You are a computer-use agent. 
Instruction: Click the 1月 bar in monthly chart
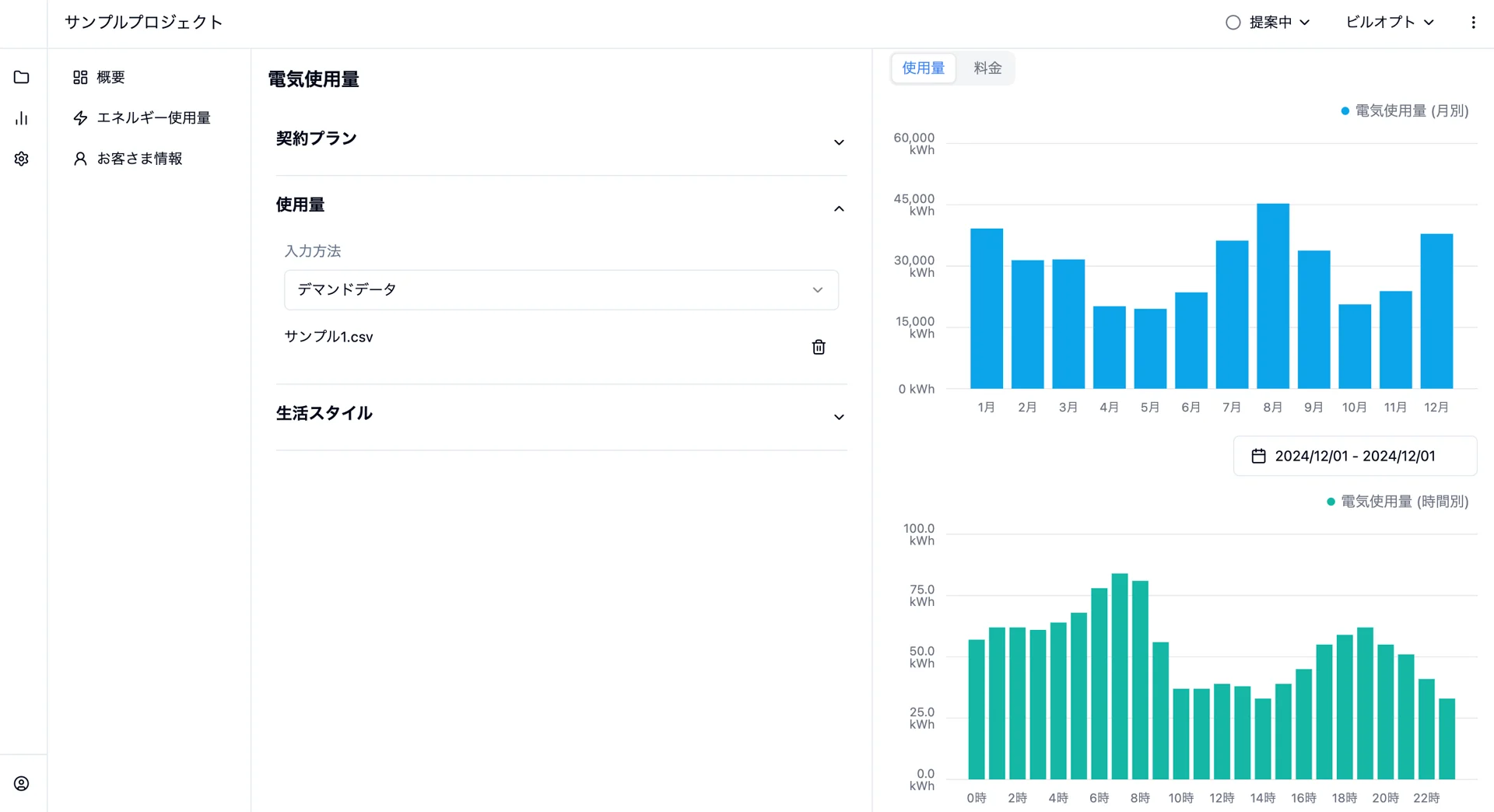[987, 309]
